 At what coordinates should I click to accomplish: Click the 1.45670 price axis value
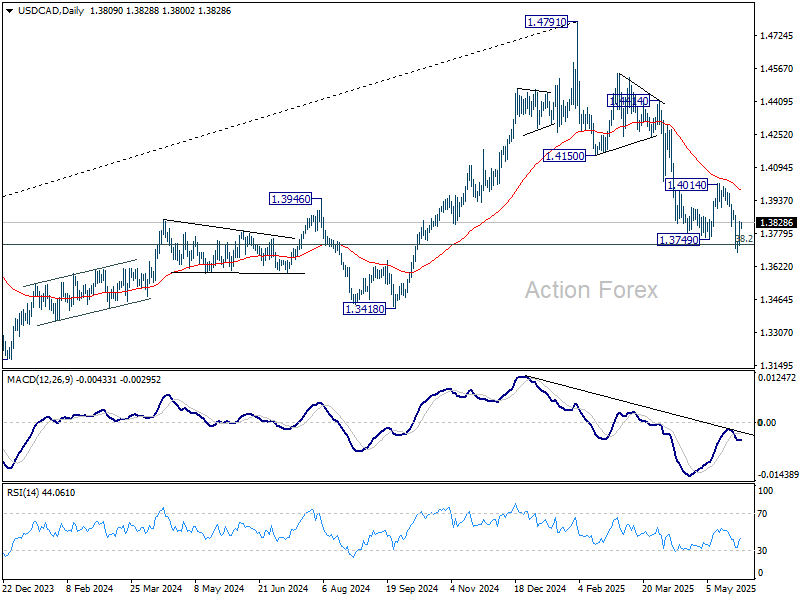pyautogui.click(x=777, y=69)
